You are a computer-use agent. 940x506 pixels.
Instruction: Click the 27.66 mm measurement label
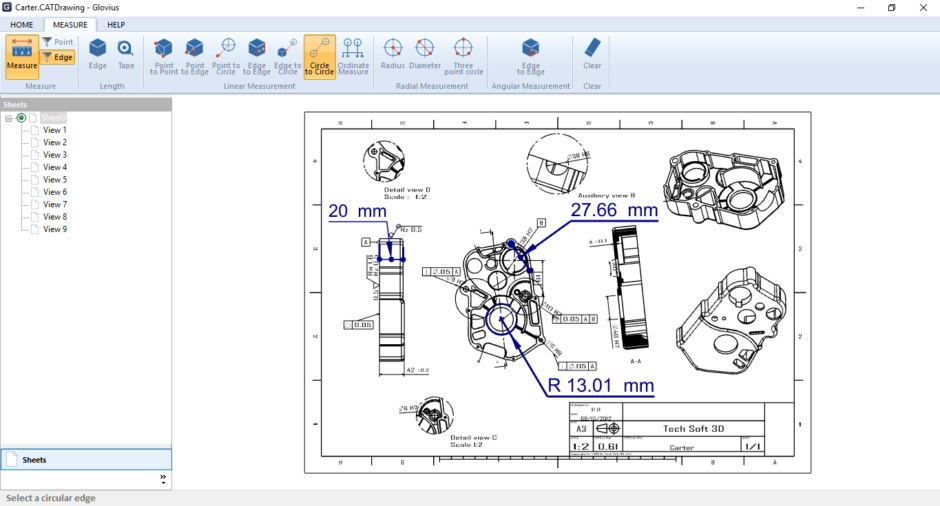(x=614, y=210)
